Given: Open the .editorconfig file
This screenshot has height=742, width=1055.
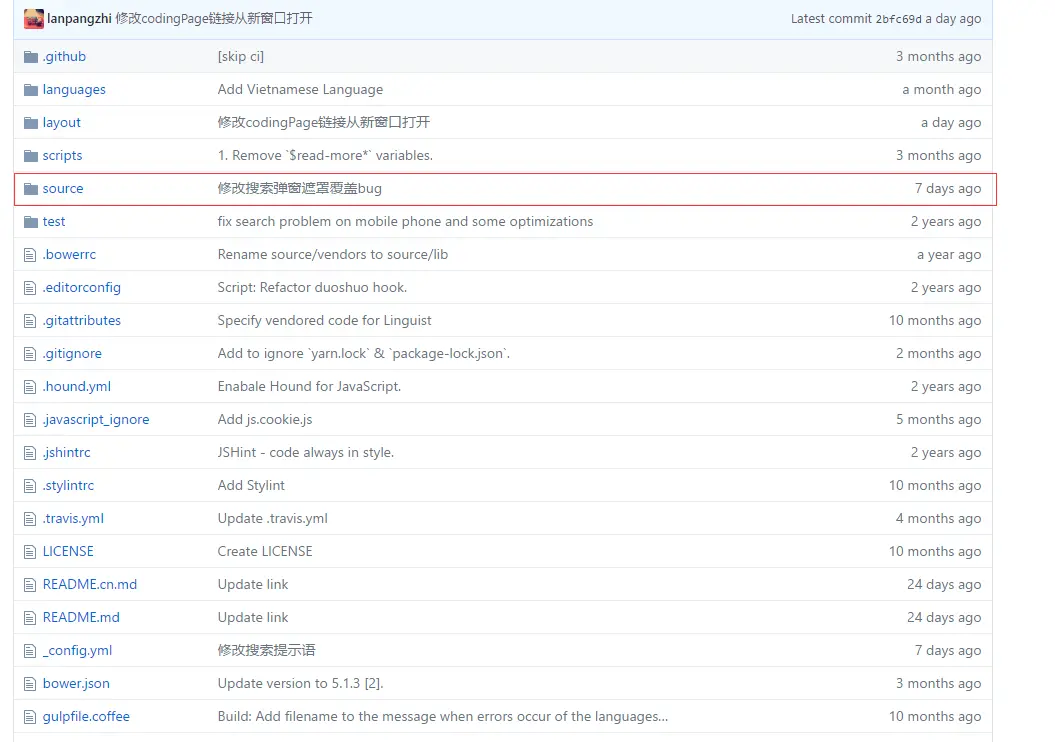Looking at the screenshot, I should [x=81, y=287].
